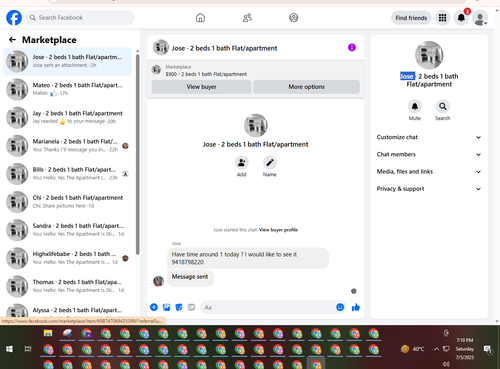
Task: Open the View buyer profile link
Action: tap(278, 230)
